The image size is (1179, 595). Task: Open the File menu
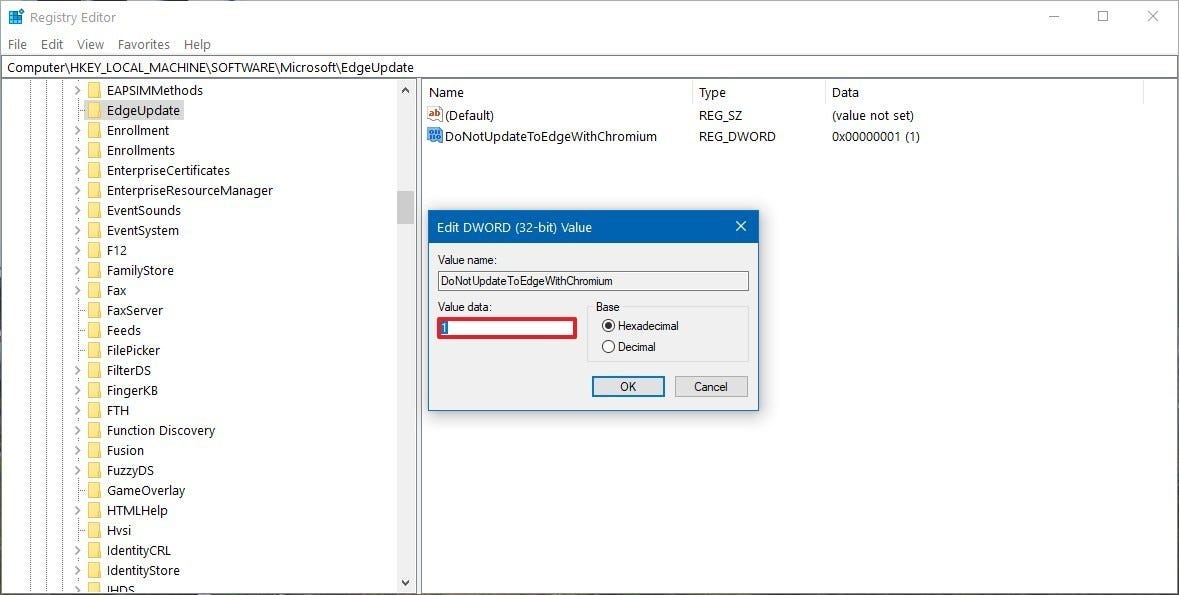click(x=17, y=44)
